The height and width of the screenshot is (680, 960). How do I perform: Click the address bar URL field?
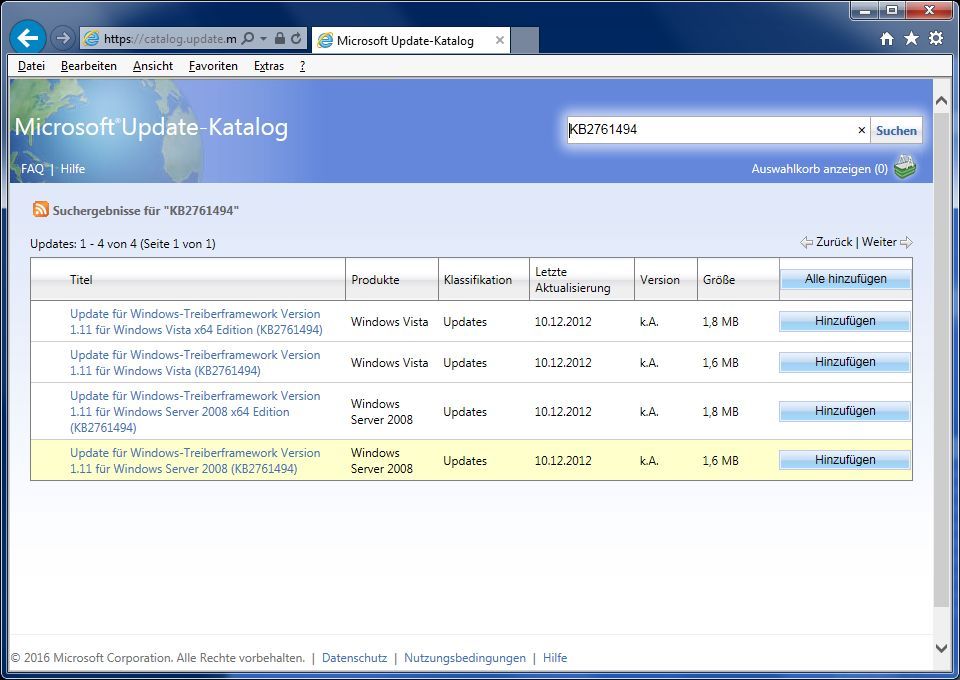point(170,39)
